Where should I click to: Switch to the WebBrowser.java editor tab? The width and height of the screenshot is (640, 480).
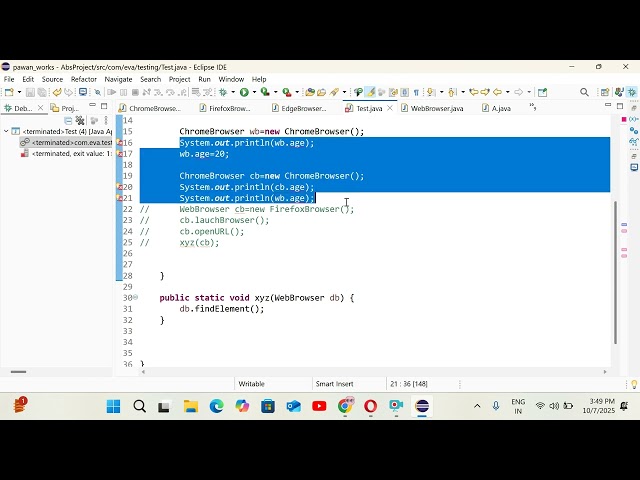point(432,108)
